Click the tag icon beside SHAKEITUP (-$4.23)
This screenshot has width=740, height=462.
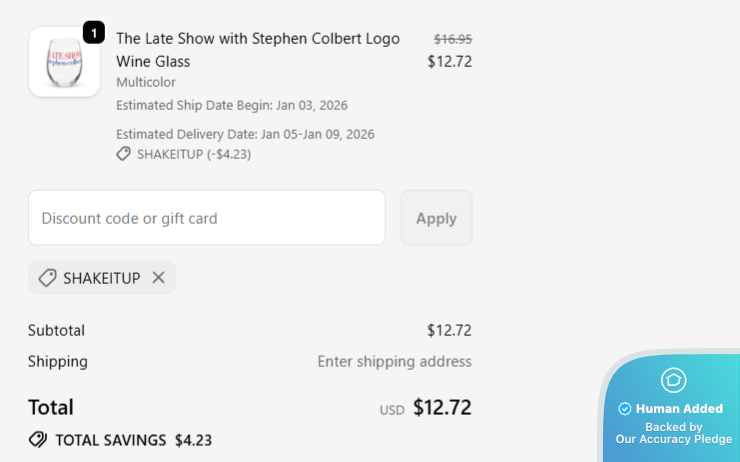[124, 154]
